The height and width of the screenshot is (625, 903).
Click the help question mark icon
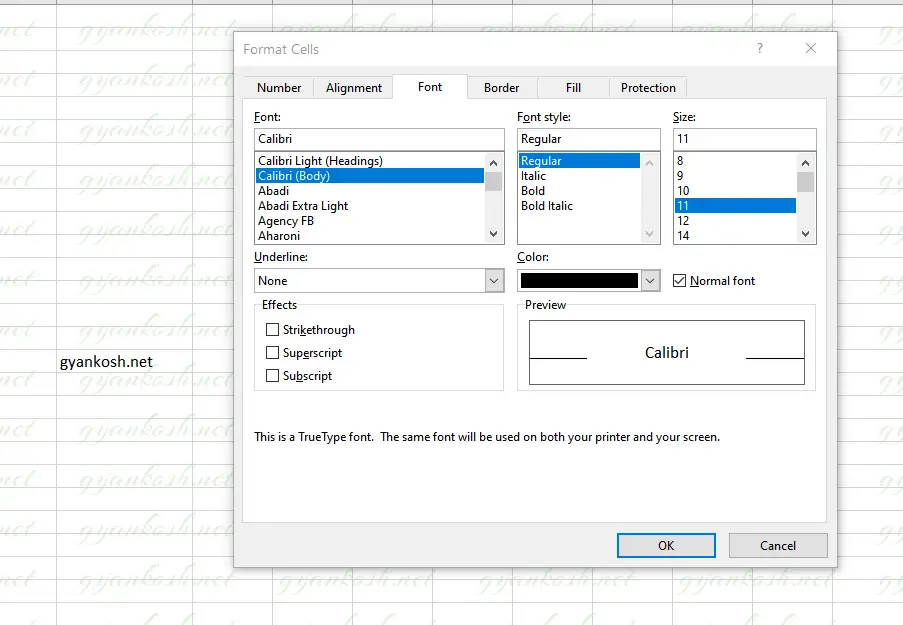point(760,48)
